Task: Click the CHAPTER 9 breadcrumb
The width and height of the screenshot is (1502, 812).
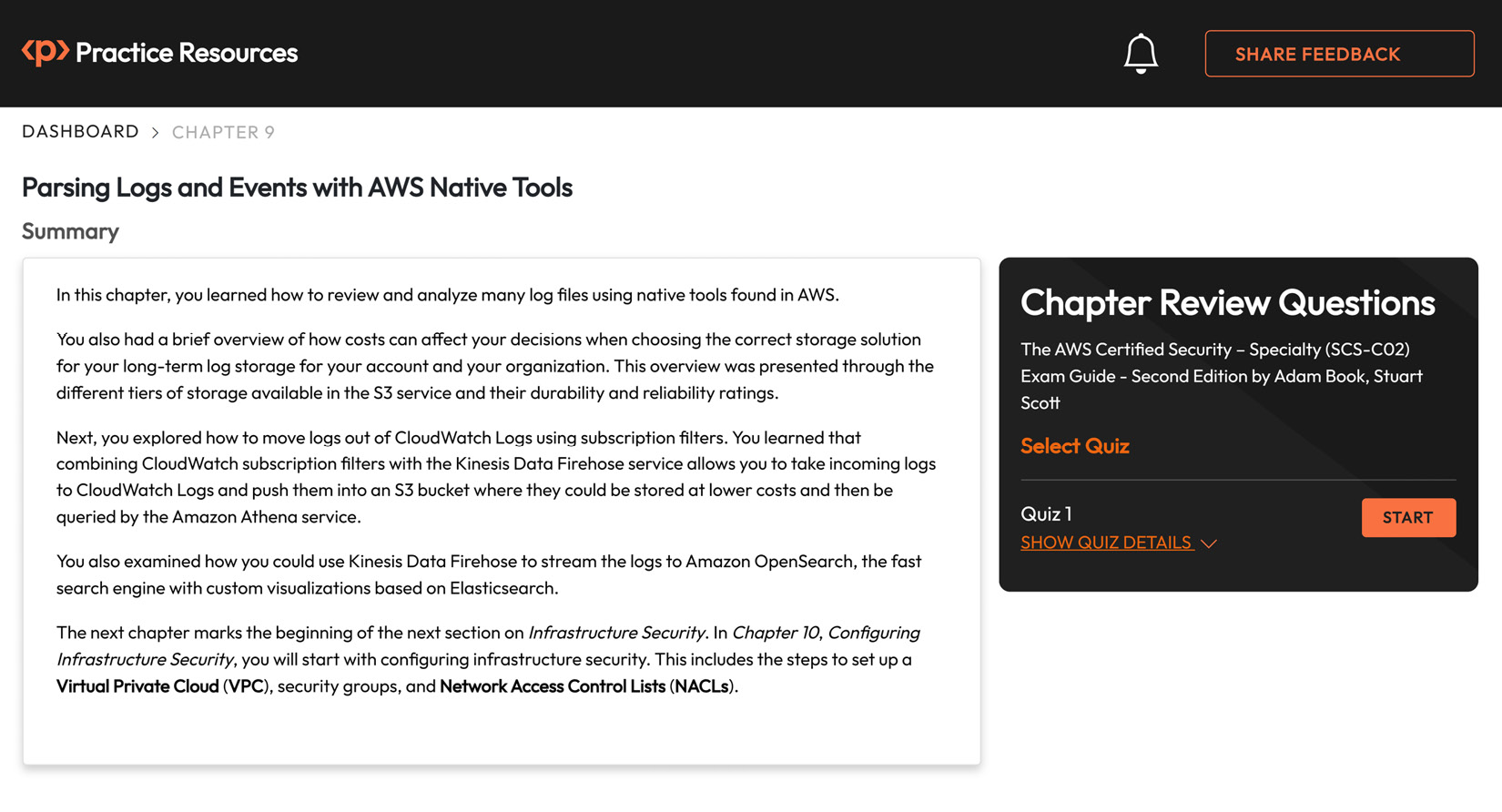Action: pyautogui.click(x=223, y=133)
